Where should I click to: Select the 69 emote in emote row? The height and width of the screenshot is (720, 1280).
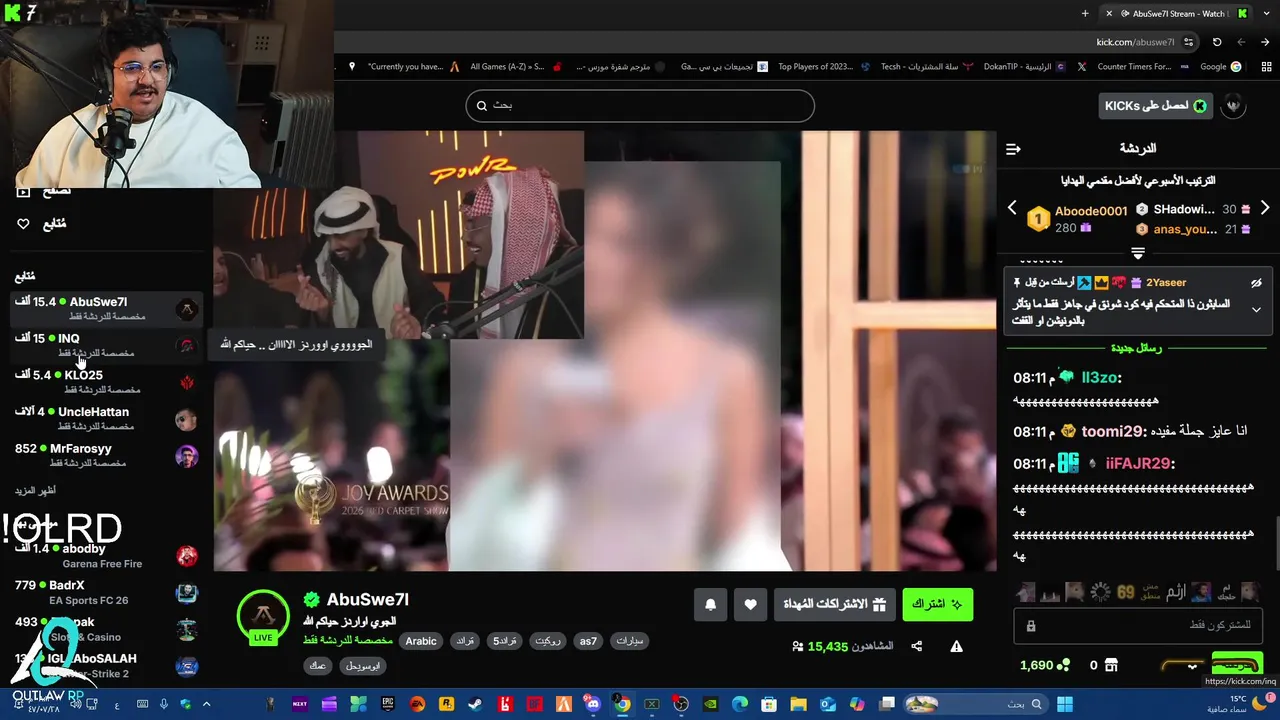coord(1126,592)
